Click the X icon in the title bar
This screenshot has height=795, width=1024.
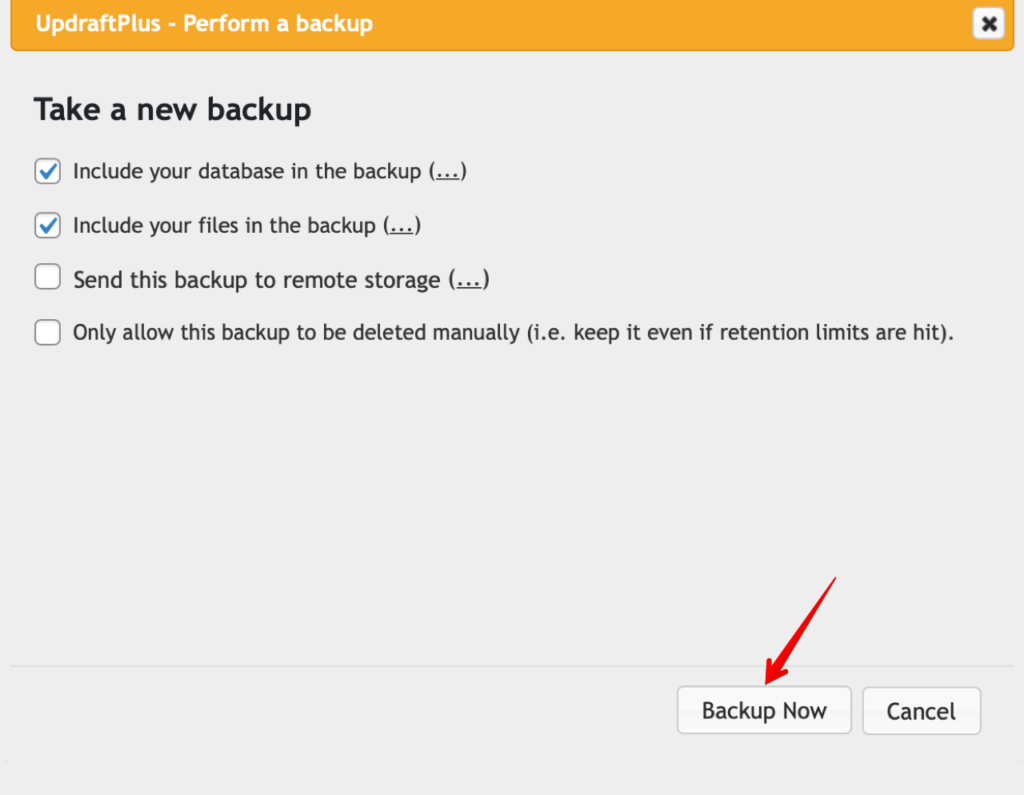989,24
